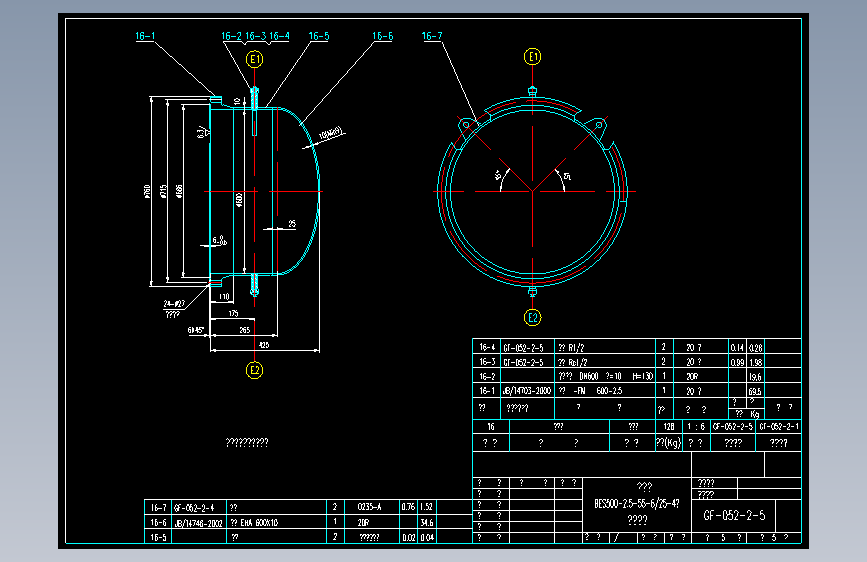Click the JB/T4746-2002 standard cell

pos(199,523)
